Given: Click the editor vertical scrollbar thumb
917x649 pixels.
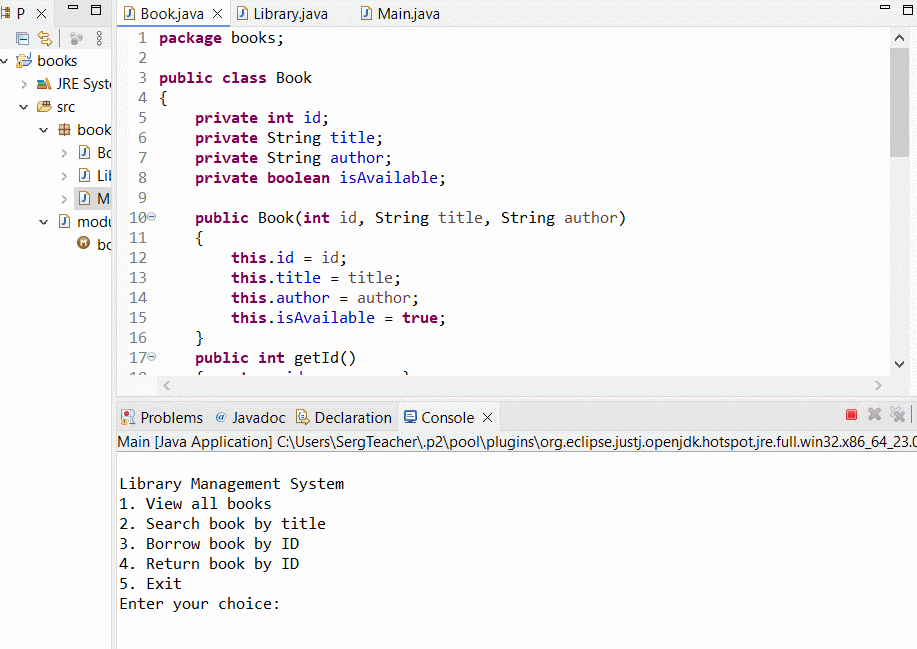Looking at the screenshot, I should pyautogui.click(x=899, y=103).
